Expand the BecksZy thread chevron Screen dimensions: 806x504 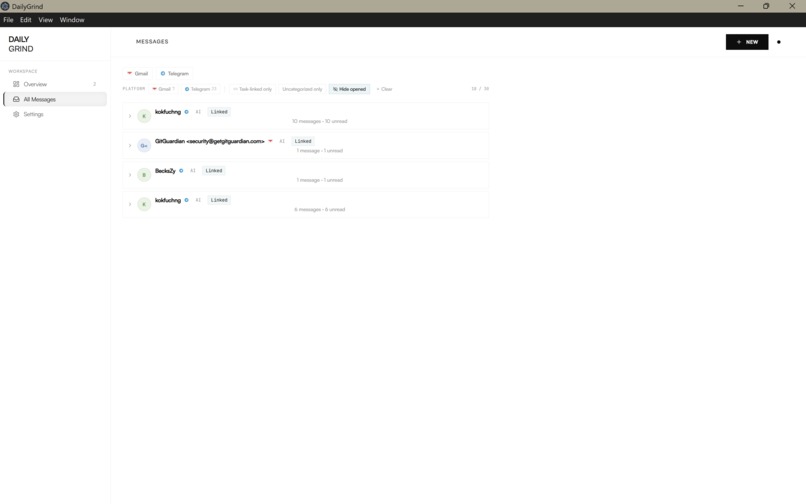pyautogui.click(x=130, y=175)
